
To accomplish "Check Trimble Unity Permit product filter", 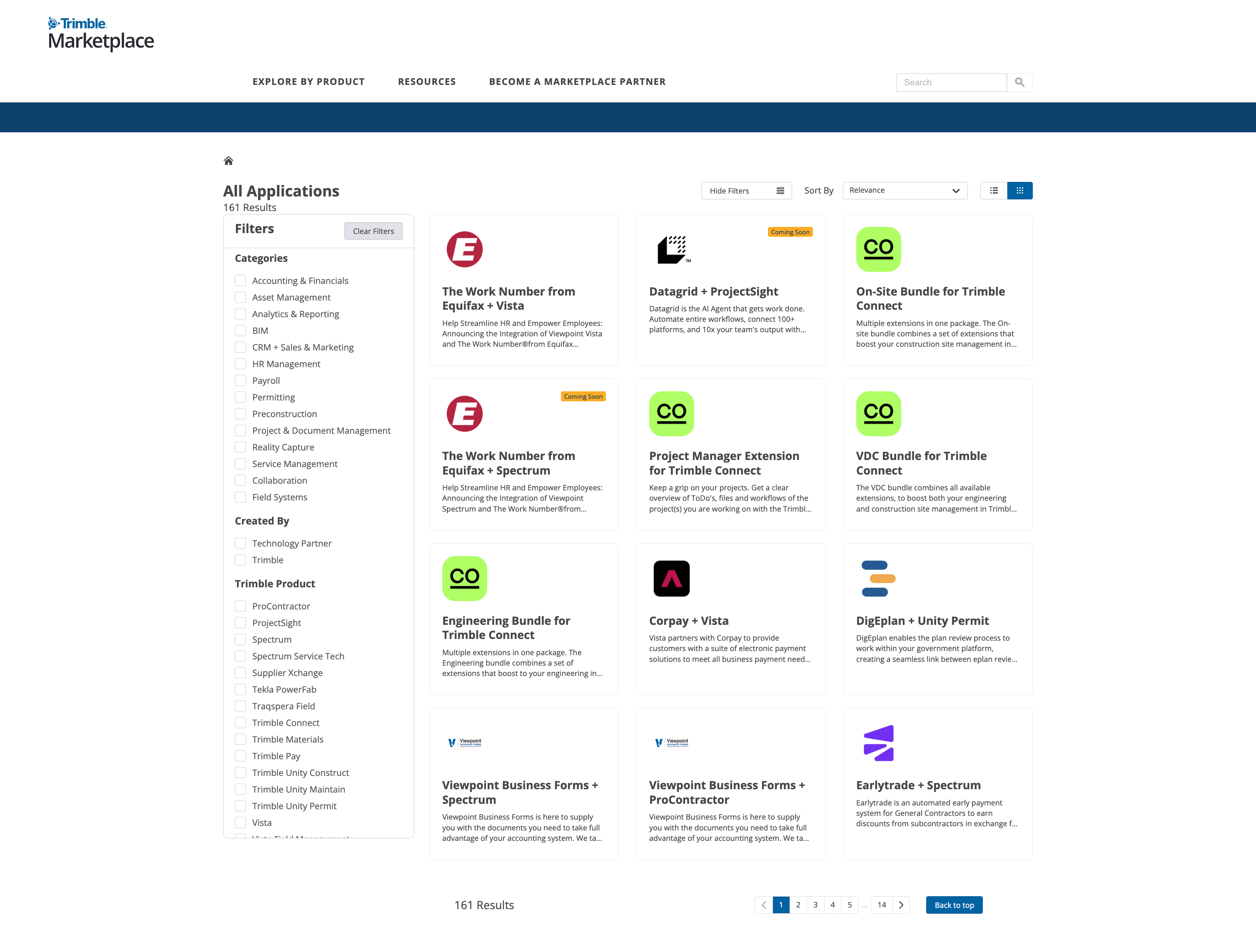I will pos(241,806).
